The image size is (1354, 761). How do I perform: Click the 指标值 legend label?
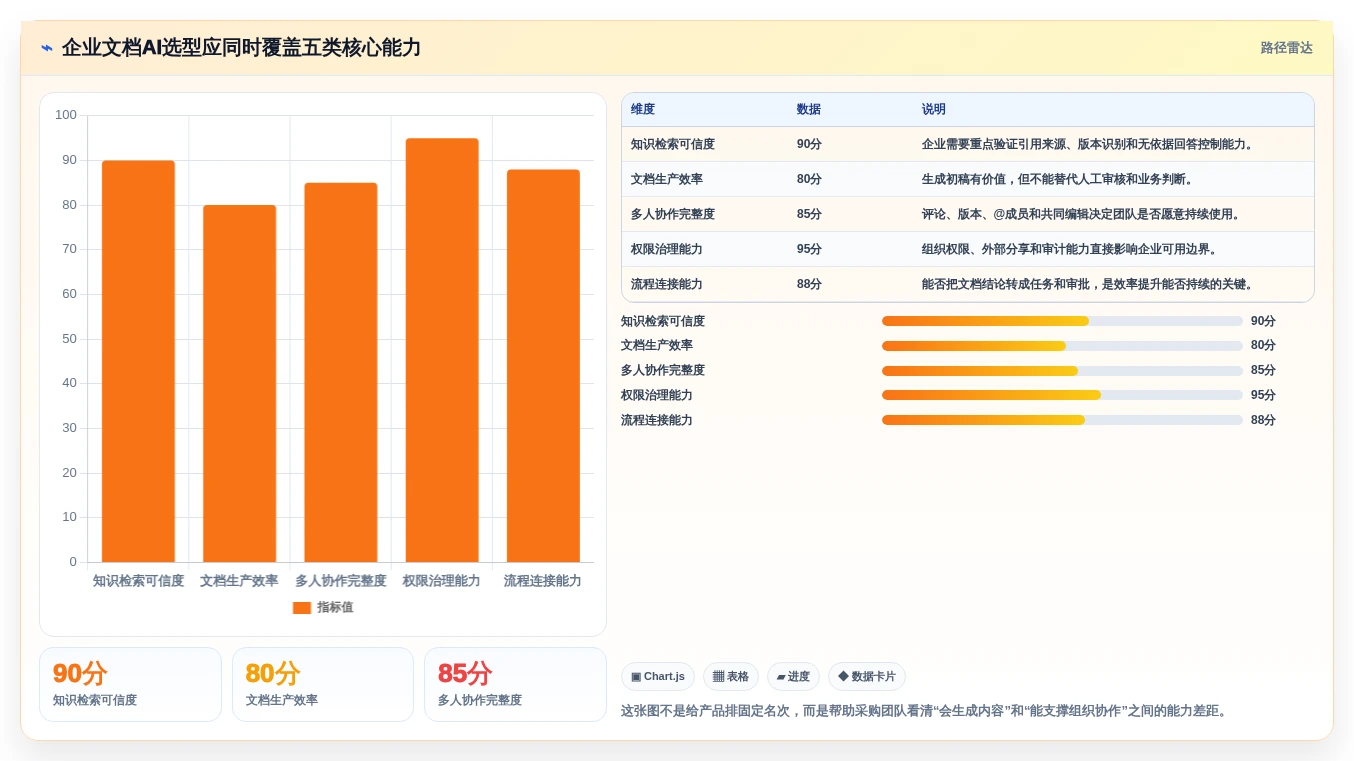point(335,608)
